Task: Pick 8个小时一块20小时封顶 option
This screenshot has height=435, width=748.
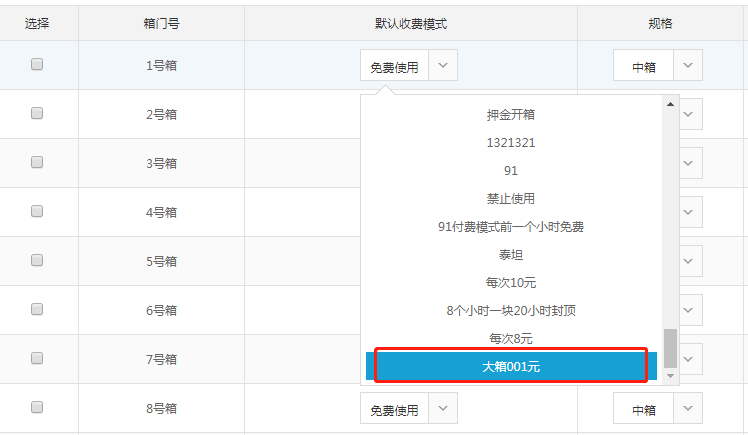Action: pos(511,311)
